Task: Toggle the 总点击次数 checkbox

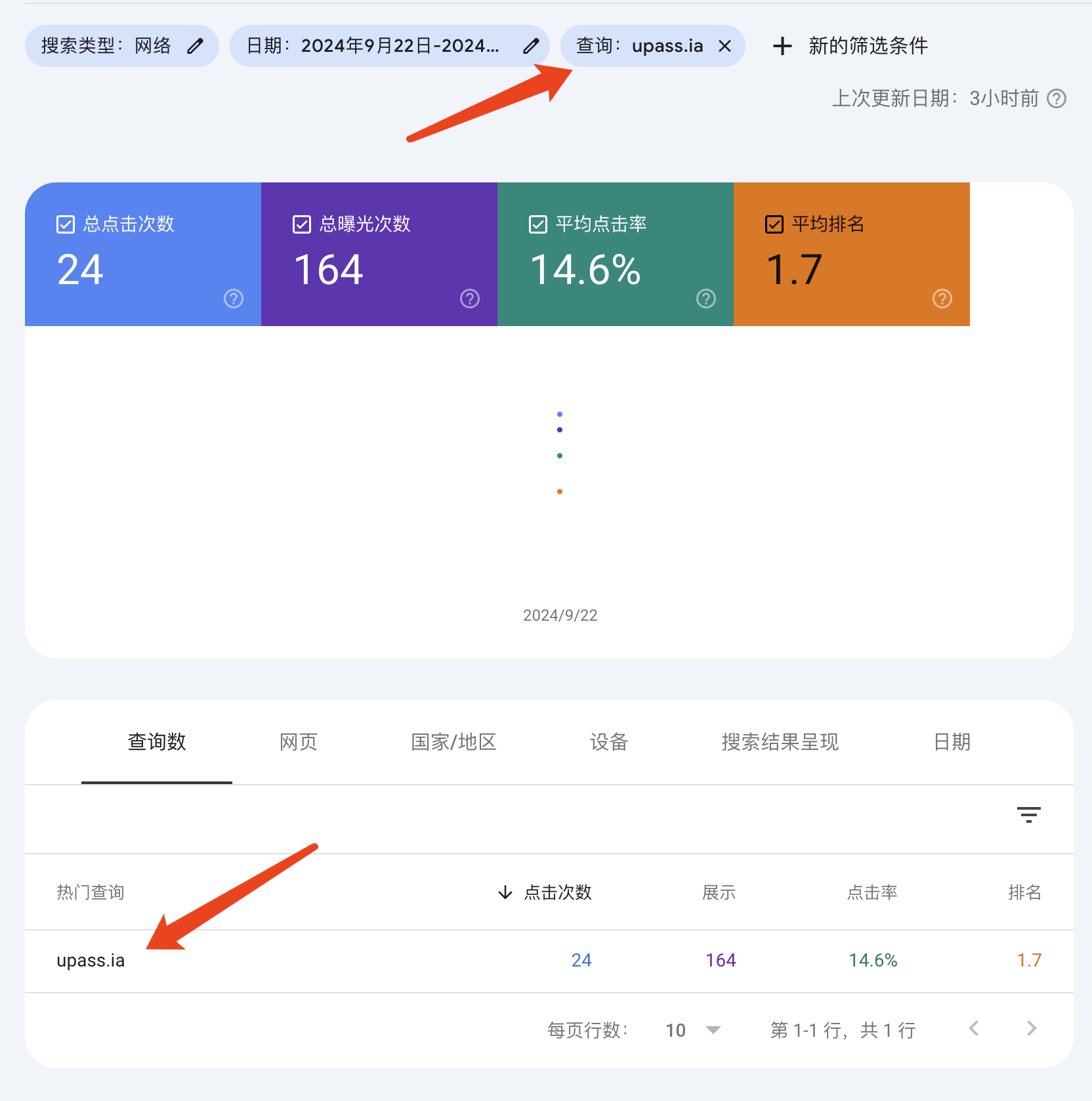Action: [66, 224]
